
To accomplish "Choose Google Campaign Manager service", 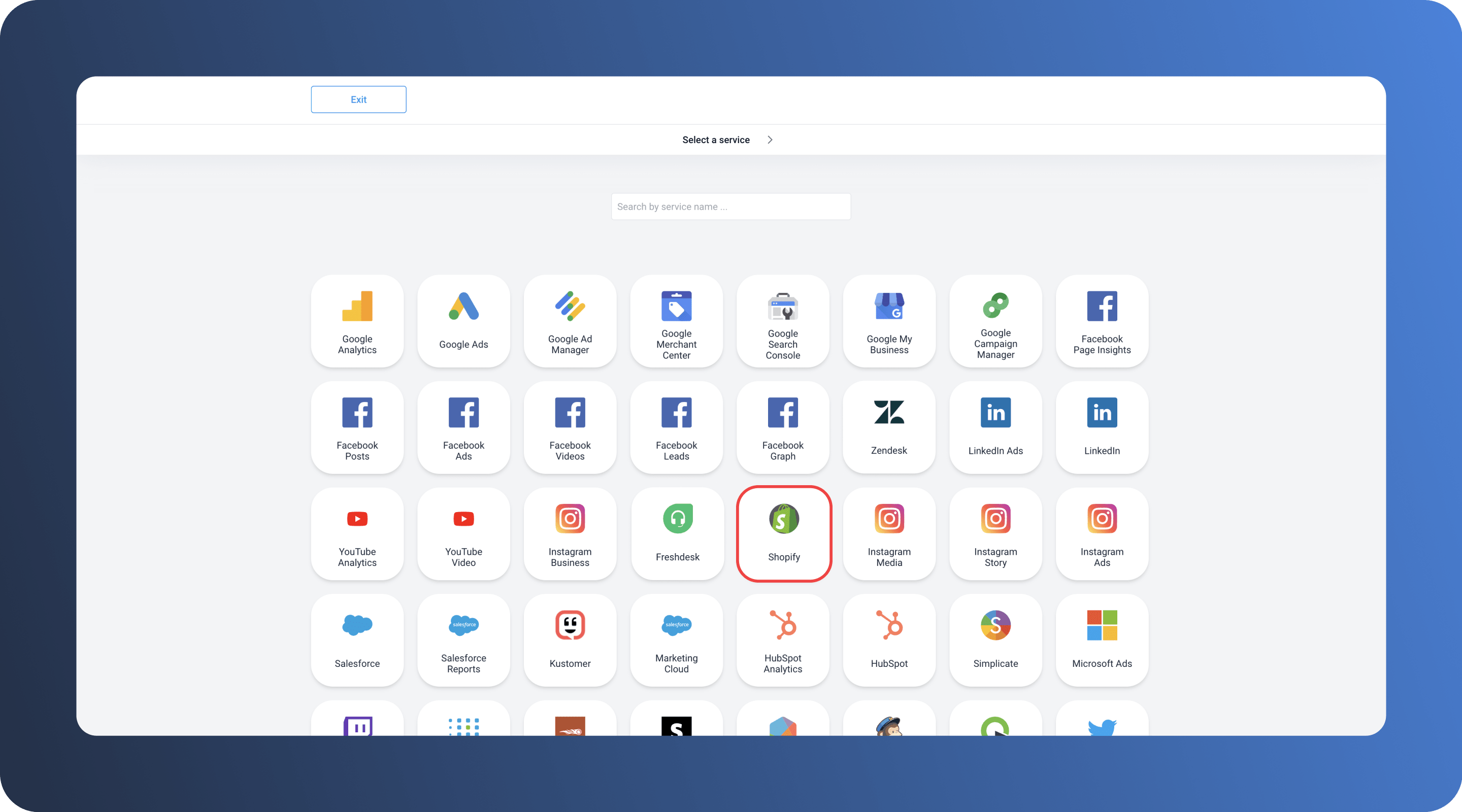I will coord(995,321).
